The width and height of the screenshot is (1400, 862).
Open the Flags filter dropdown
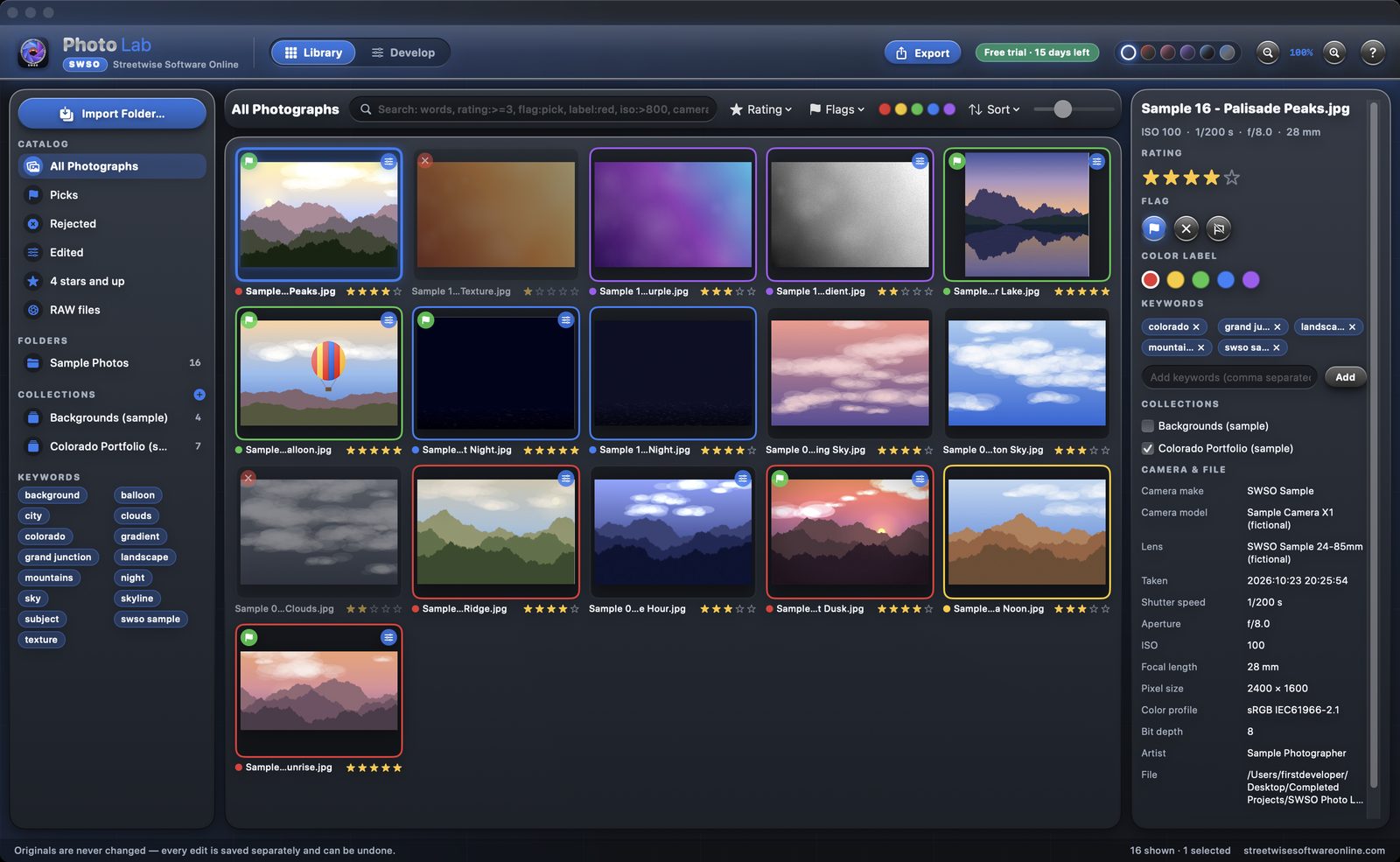point(836,109)
